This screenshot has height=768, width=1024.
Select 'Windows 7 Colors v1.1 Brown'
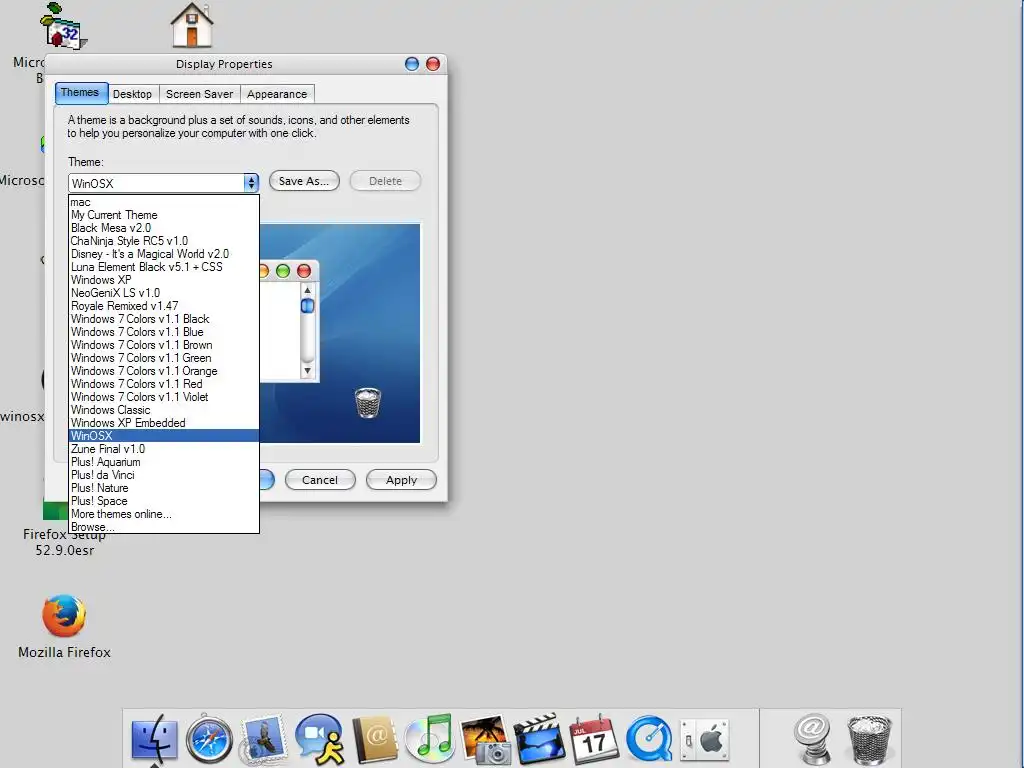pyautogui.click(x=164, y=345)
